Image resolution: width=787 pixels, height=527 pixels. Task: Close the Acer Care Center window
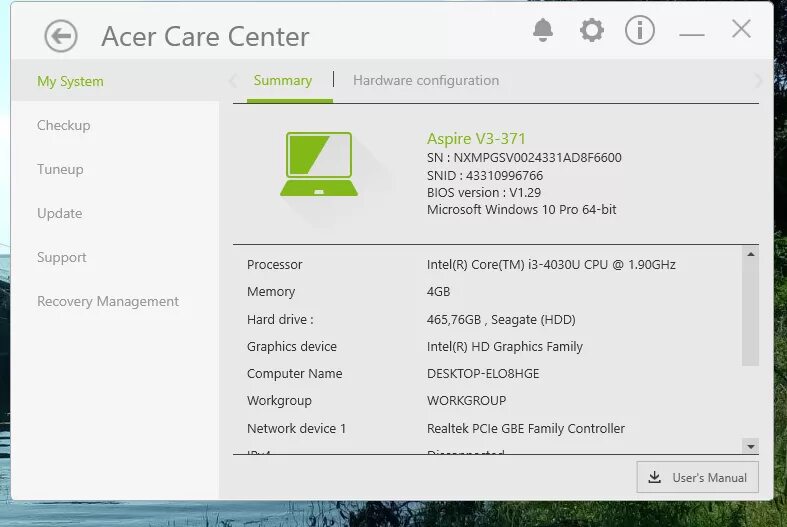tap(741, 29)
